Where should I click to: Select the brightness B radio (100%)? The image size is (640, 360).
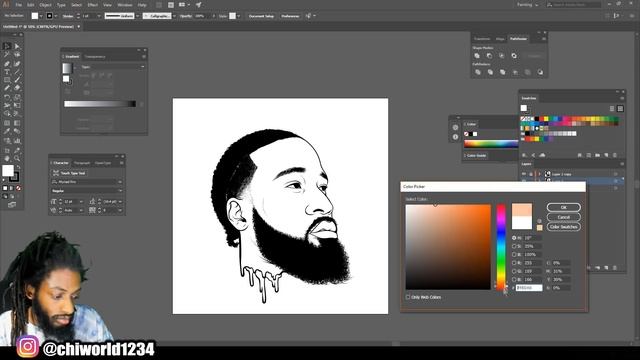(514, 254)
